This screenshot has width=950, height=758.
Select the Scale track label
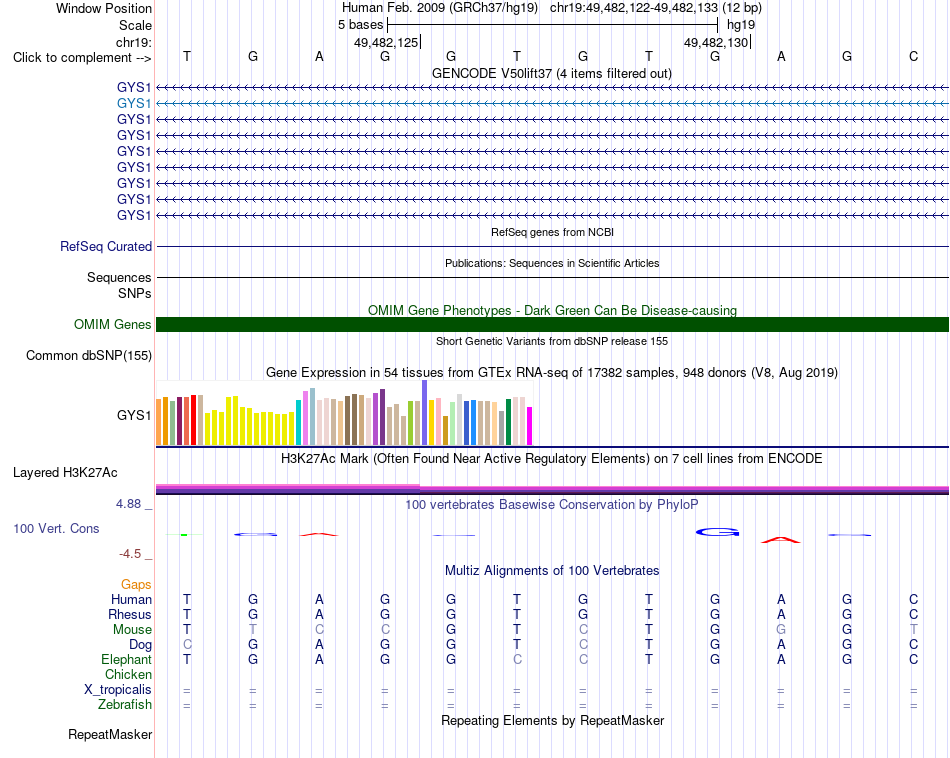135,25
